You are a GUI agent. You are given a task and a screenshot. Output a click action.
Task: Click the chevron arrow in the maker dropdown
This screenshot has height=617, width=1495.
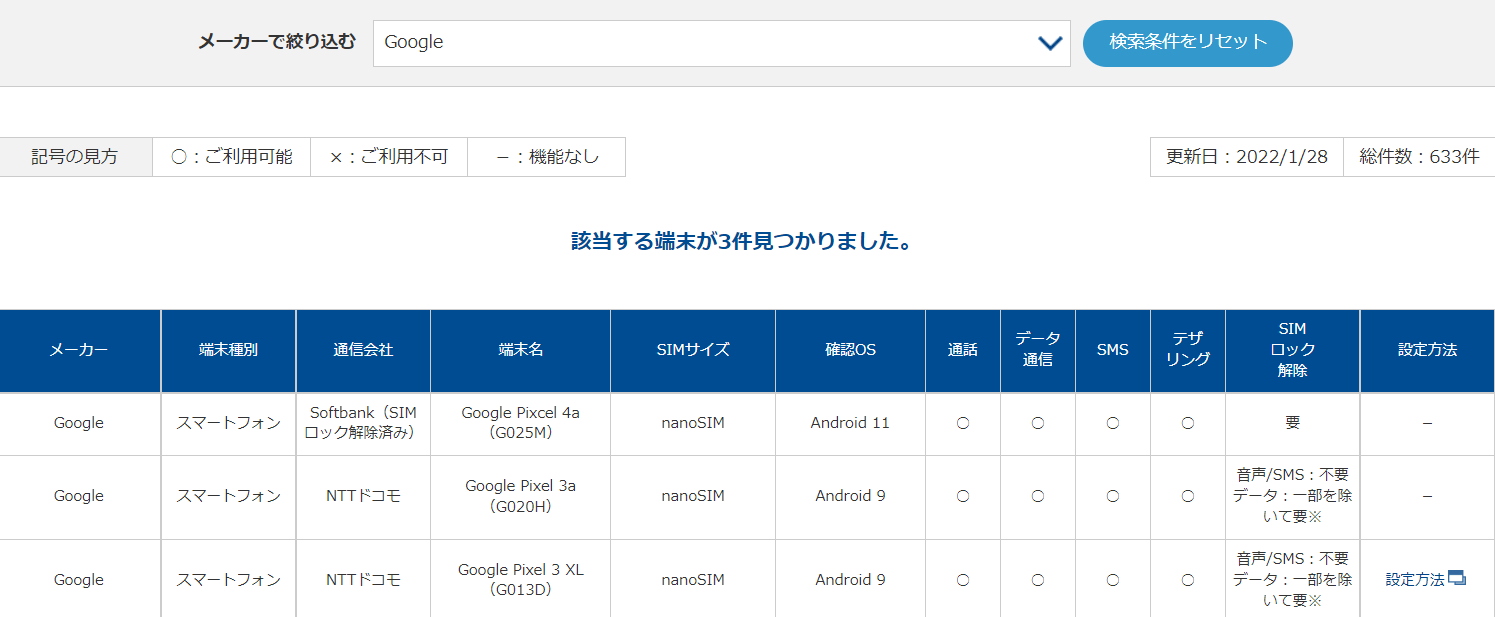tap(1049, 43)
